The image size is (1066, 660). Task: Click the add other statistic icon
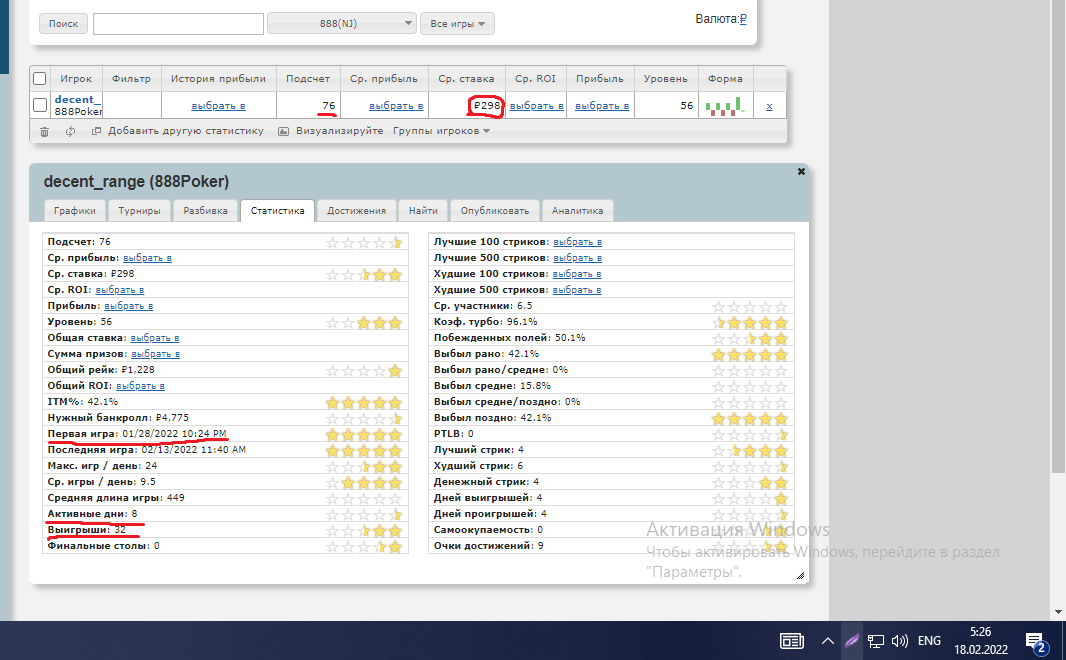point(97,131)
